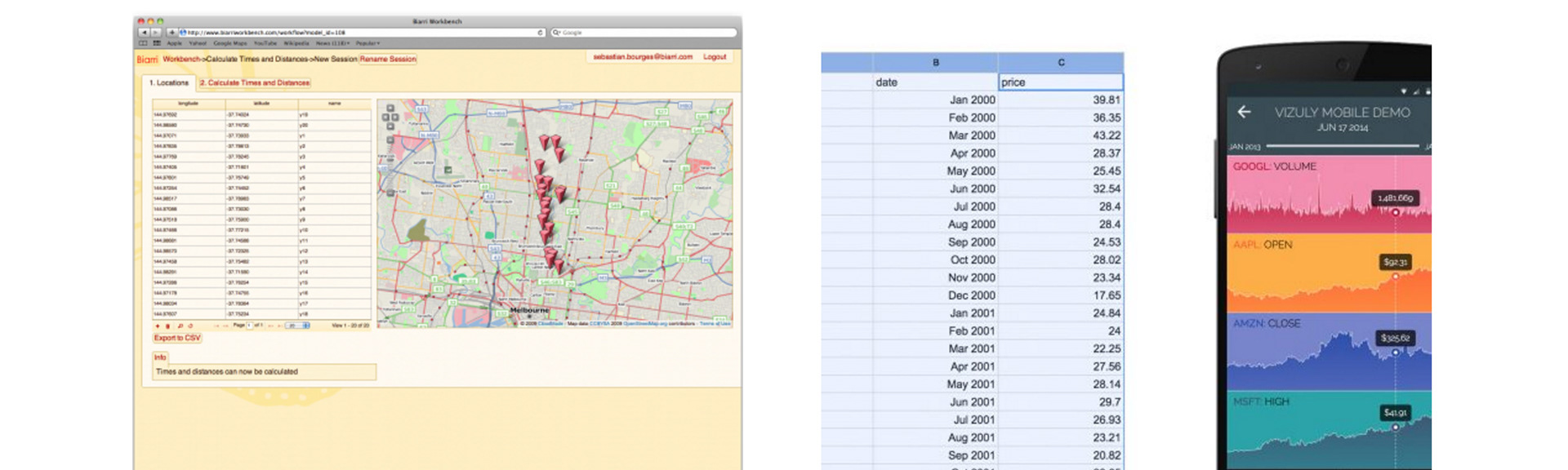Image resolution: width=1568 pixels, height=470 pixels.
Task: Click the price cell '43.22'
Action: (x=1061, y=135)
